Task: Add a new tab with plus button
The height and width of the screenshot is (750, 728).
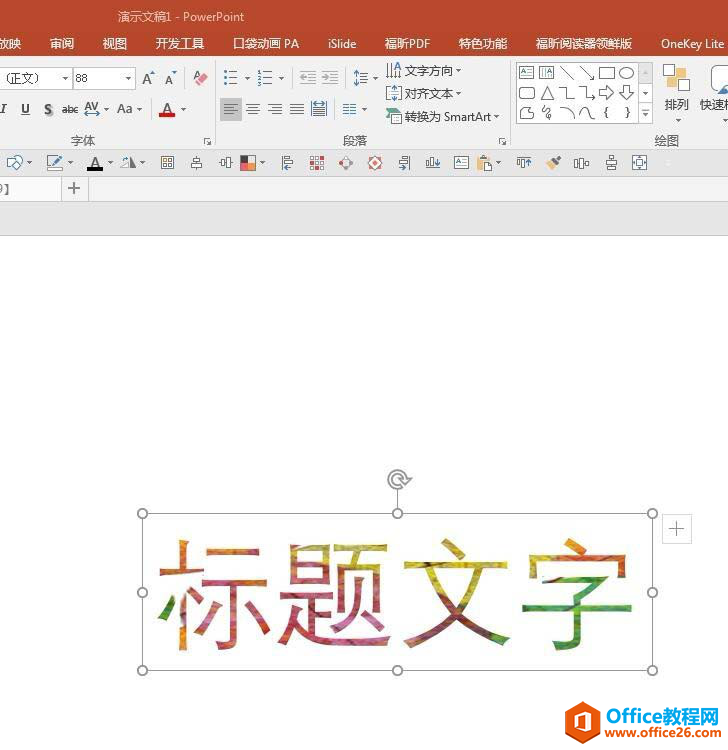Action: pyautogui.click(x=74, y=188)
